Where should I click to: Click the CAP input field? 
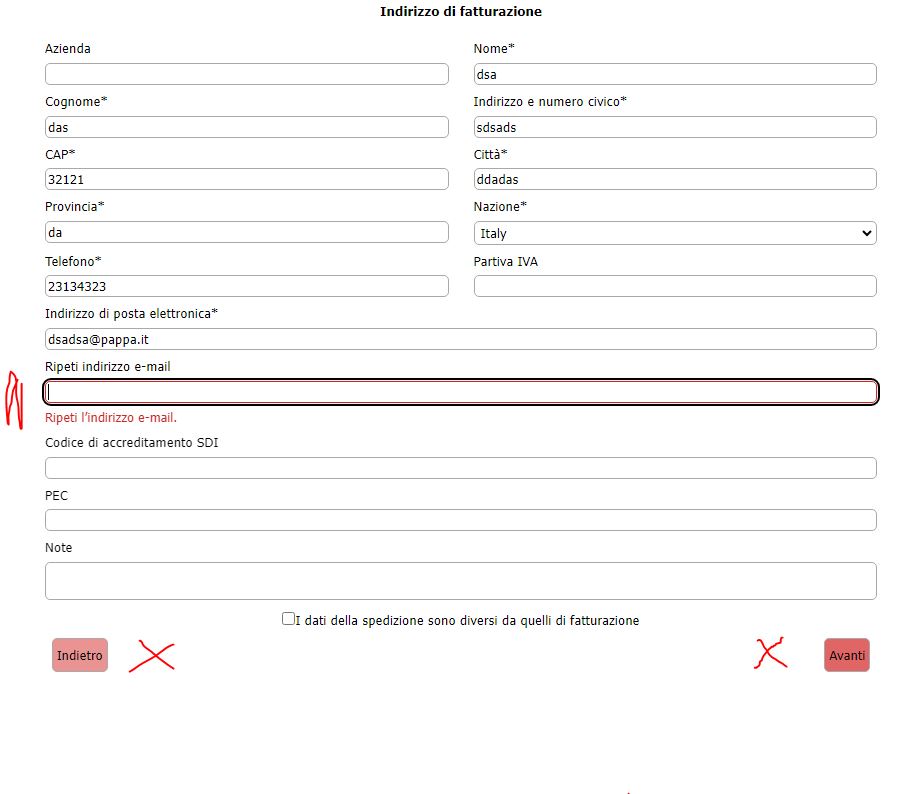(247, 179)
